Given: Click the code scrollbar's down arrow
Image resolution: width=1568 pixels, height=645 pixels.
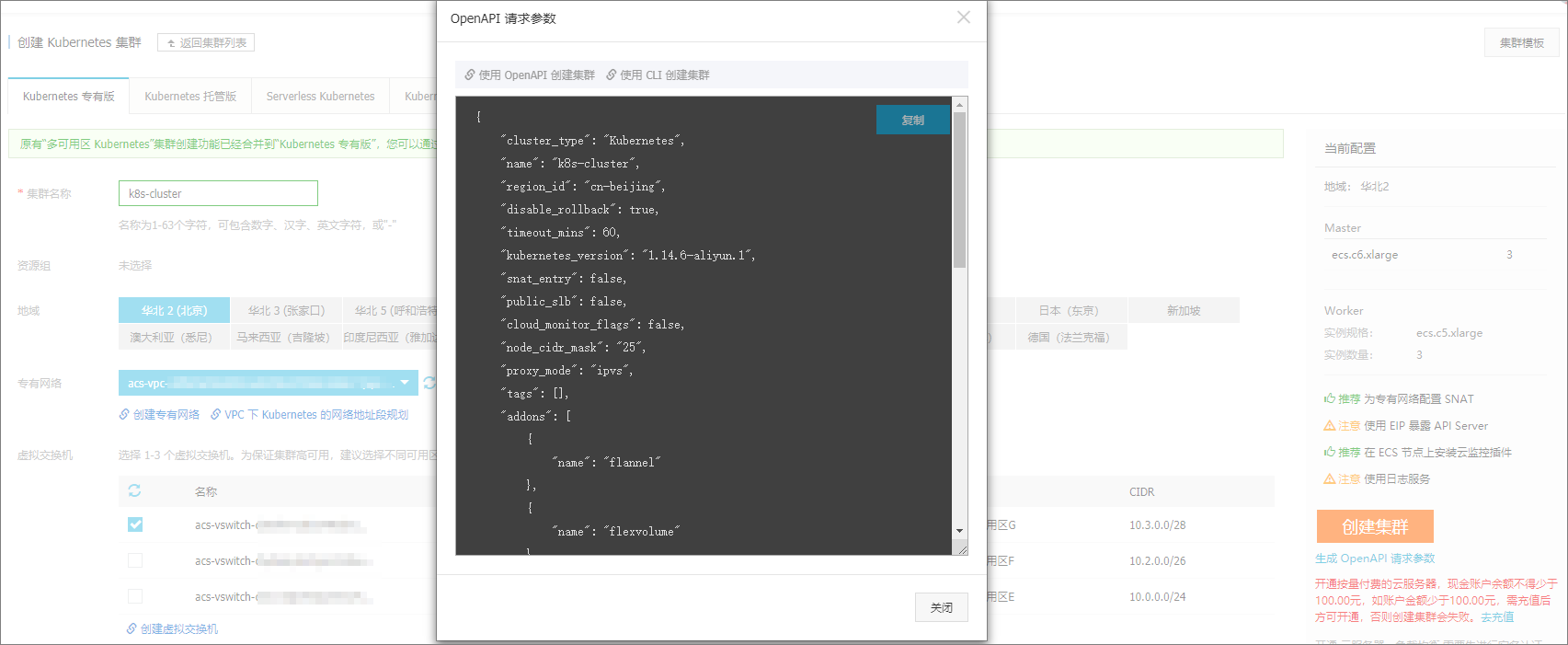Looking at the screenshot, I should [x=959, y=531].
